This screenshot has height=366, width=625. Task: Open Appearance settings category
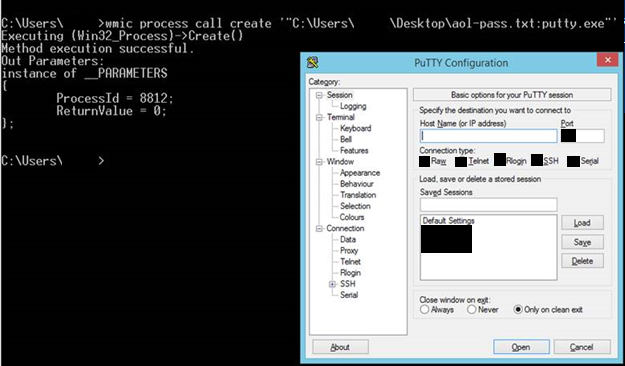coord(360,173)
